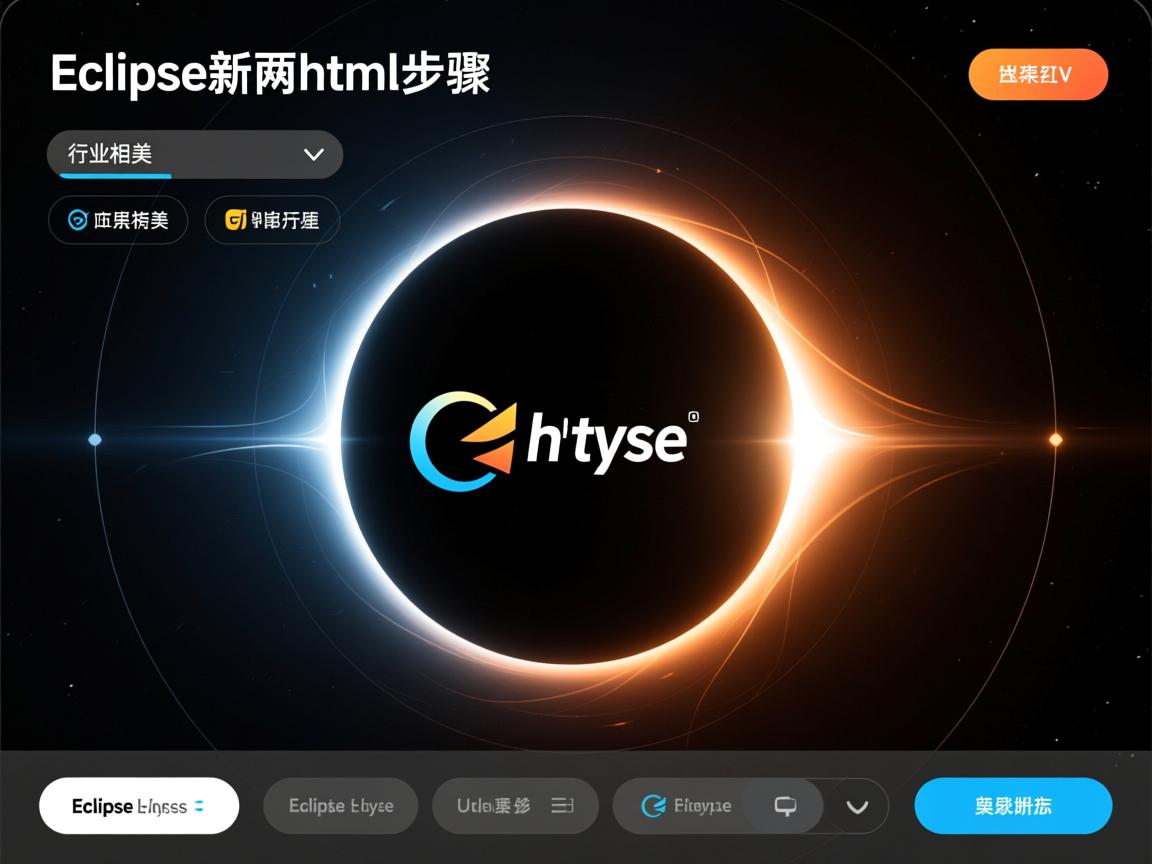Screen dimensions: 1152x864
Task: Switch to the gray Eclipse Ebyse tab
Action: coord(340,805)
